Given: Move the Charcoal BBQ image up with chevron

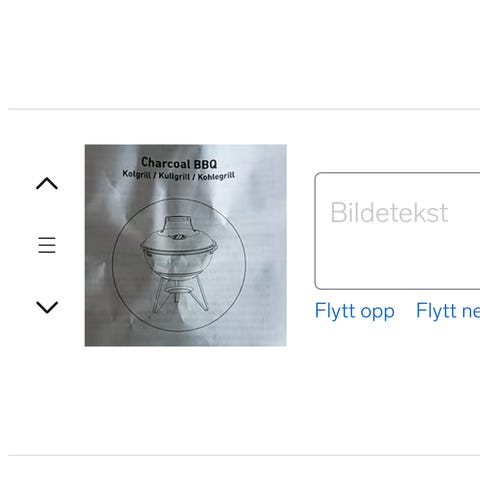Looking at the screenshot, I should [47, 183].
